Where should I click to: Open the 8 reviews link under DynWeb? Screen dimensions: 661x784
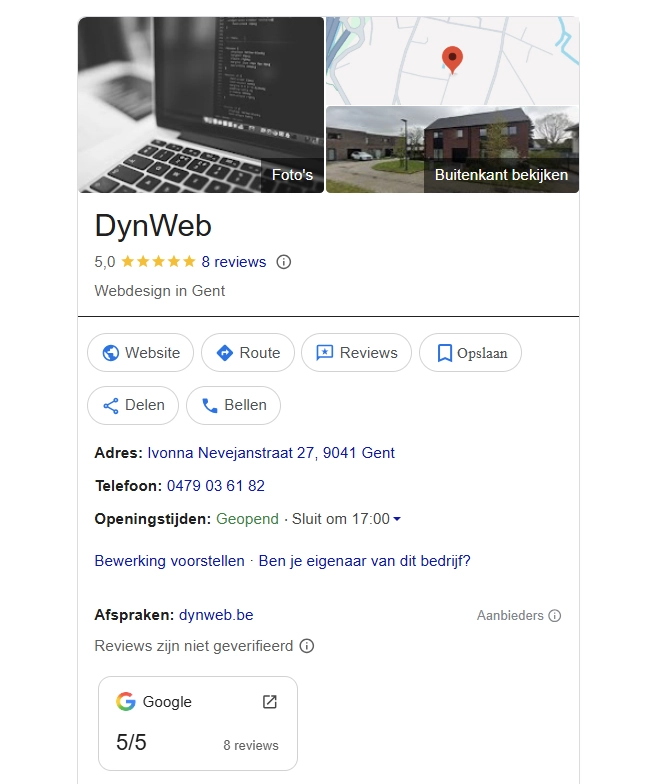pos(234,262)
